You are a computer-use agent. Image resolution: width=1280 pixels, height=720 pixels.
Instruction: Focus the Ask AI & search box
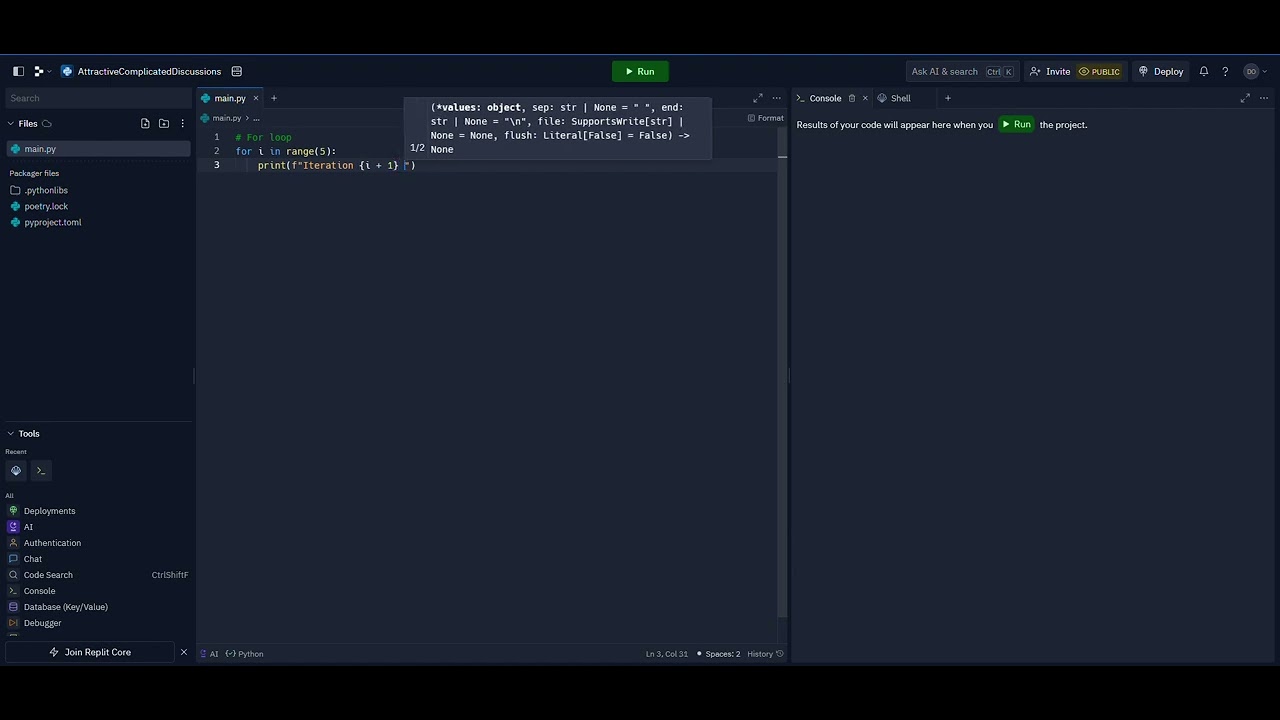click(962, 71)
